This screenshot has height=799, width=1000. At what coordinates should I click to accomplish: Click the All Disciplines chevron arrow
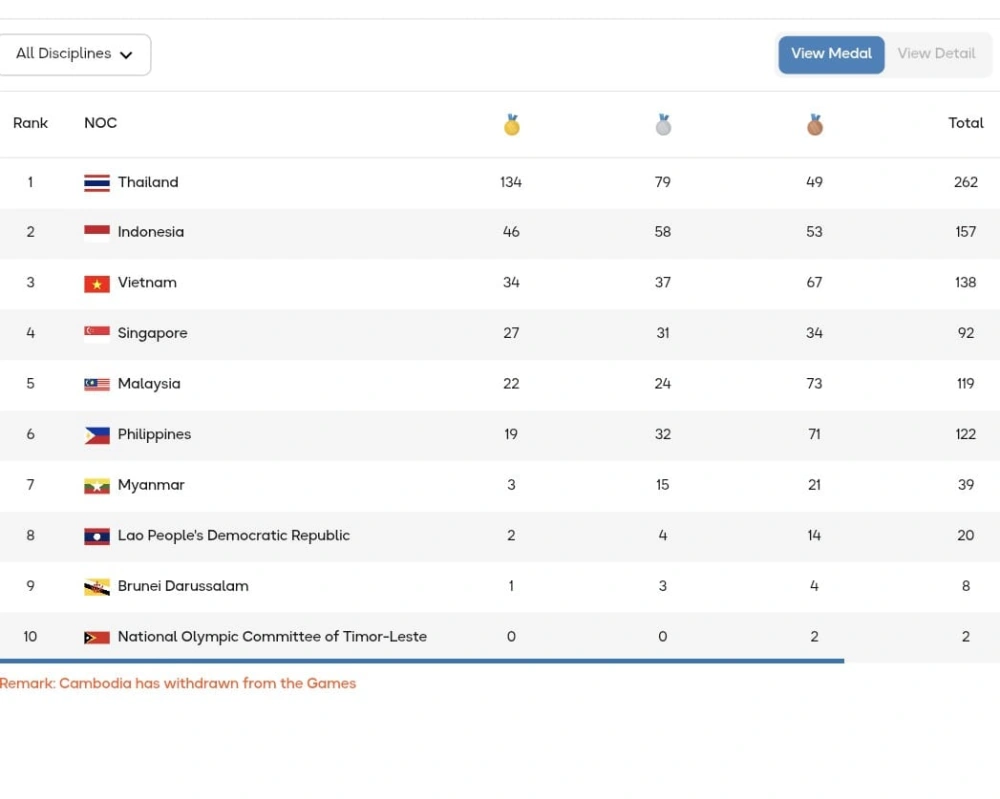(127, 55)
